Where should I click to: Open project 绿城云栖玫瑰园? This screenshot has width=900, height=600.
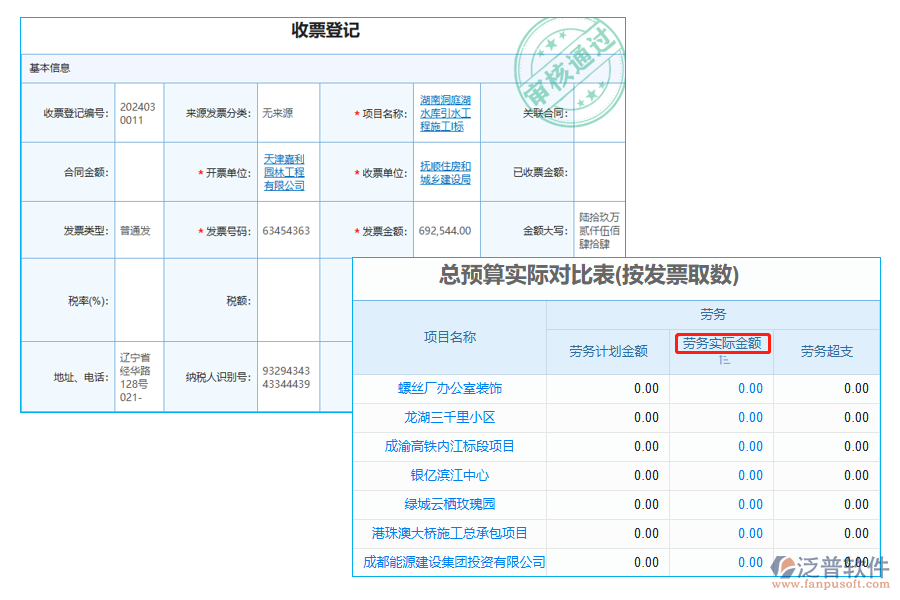pos(449,505)
